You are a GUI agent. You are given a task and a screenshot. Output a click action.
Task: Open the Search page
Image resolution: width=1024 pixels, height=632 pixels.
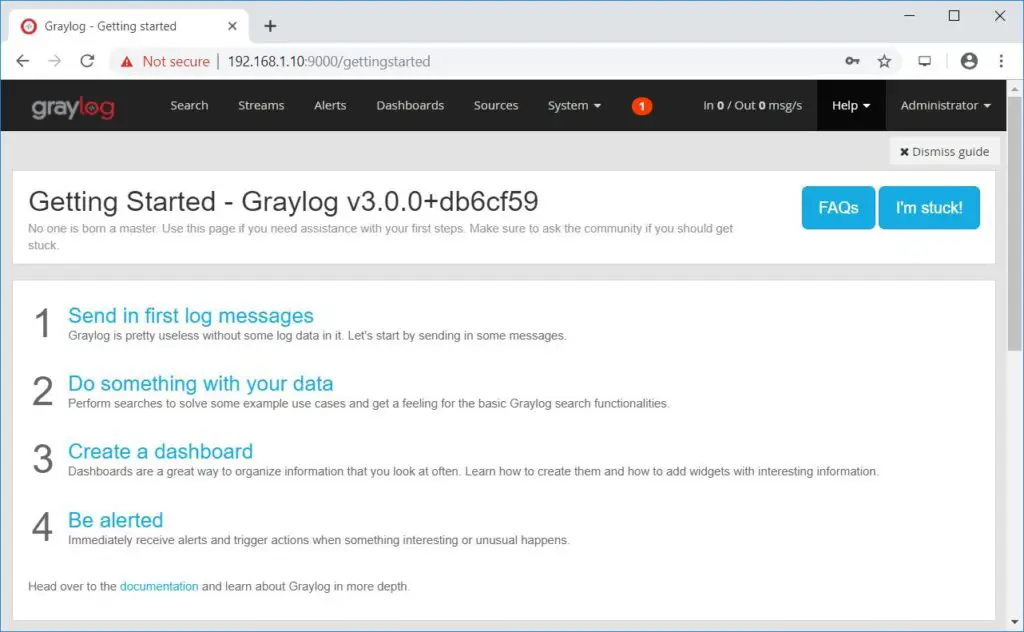(x=189, y=106)
